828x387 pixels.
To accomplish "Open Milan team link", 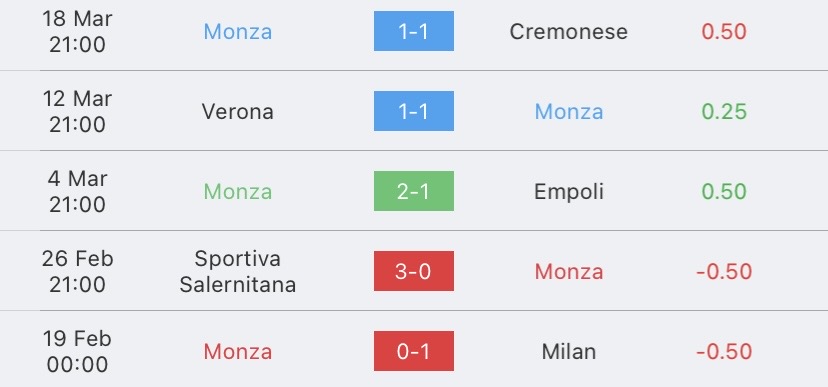I will pos(569,352).
